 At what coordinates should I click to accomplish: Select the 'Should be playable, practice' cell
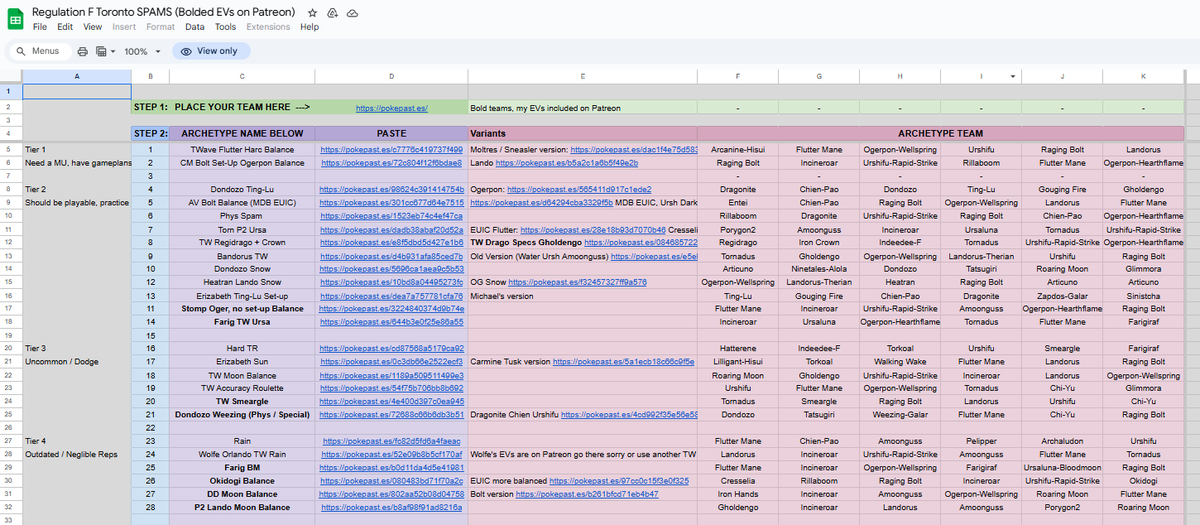(77, 202)
